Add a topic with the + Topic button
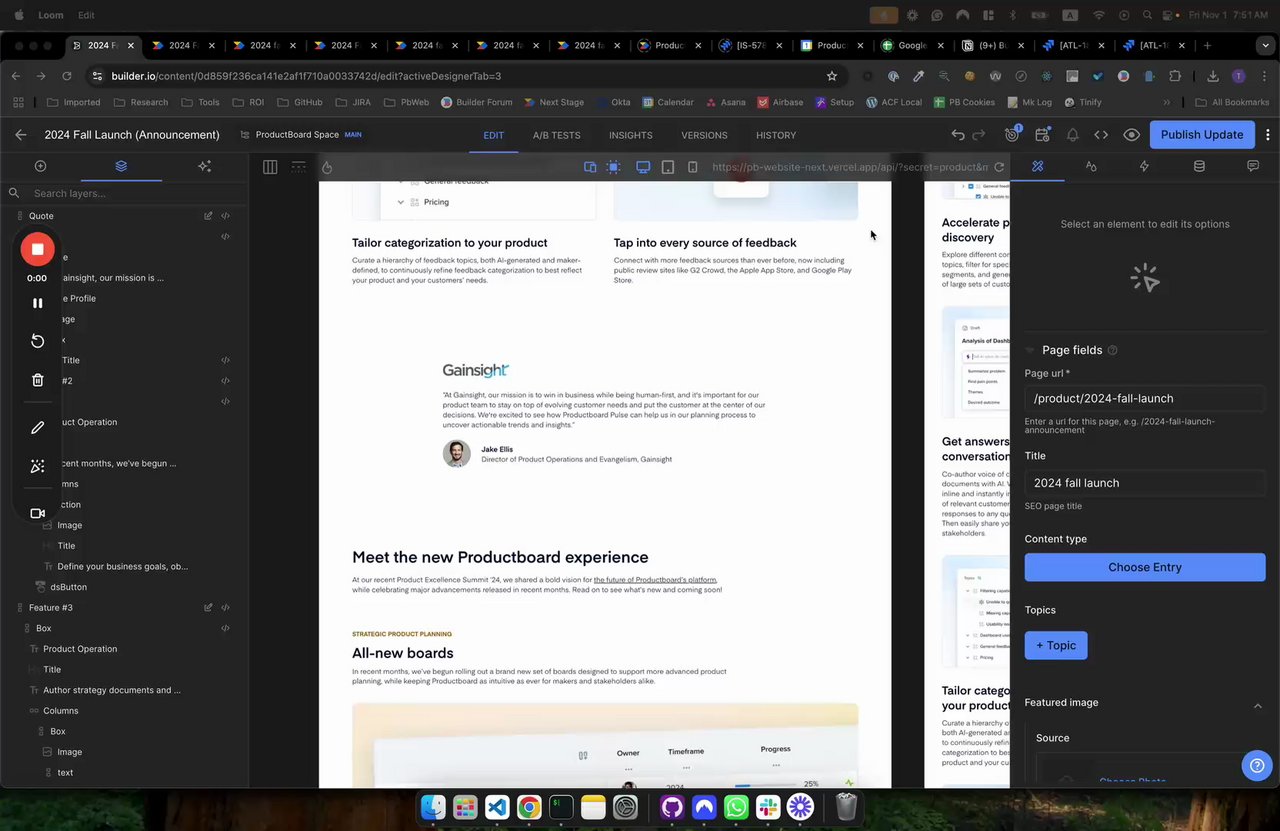1280x831 pixels. [1056, 645]
